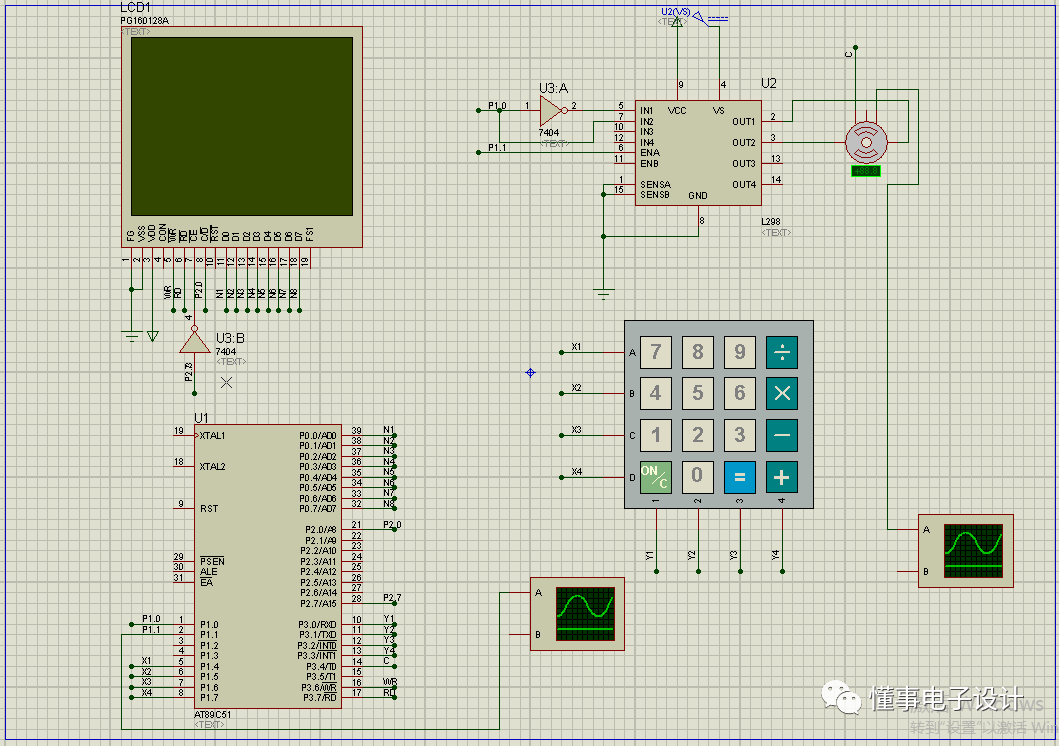Click the minus key on keypad
The width and height of the screenshot is (1059, 746).
782,435
